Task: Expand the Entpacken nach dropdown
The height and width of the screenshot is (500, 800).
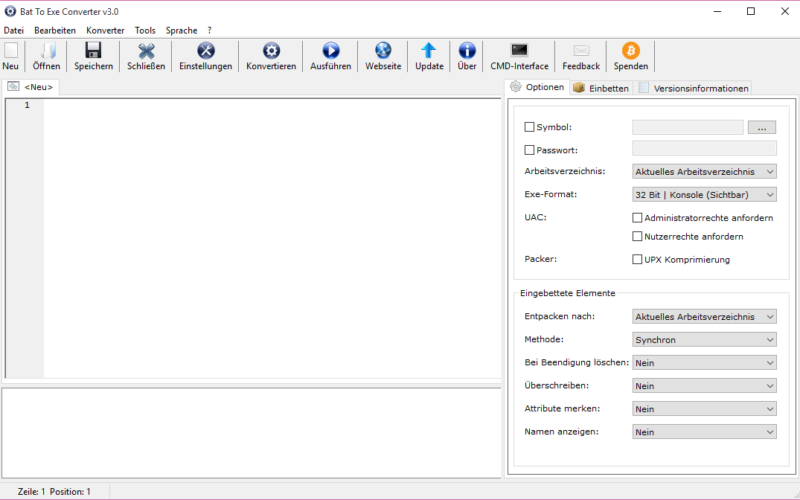Action: (704, 316)
